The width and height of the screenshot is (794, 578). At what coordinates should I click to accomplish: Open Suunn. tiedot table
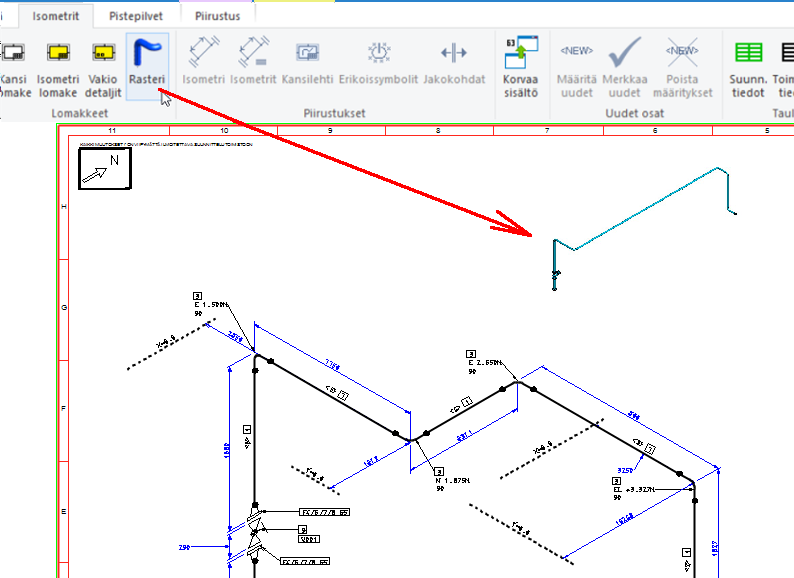[747, 53]
